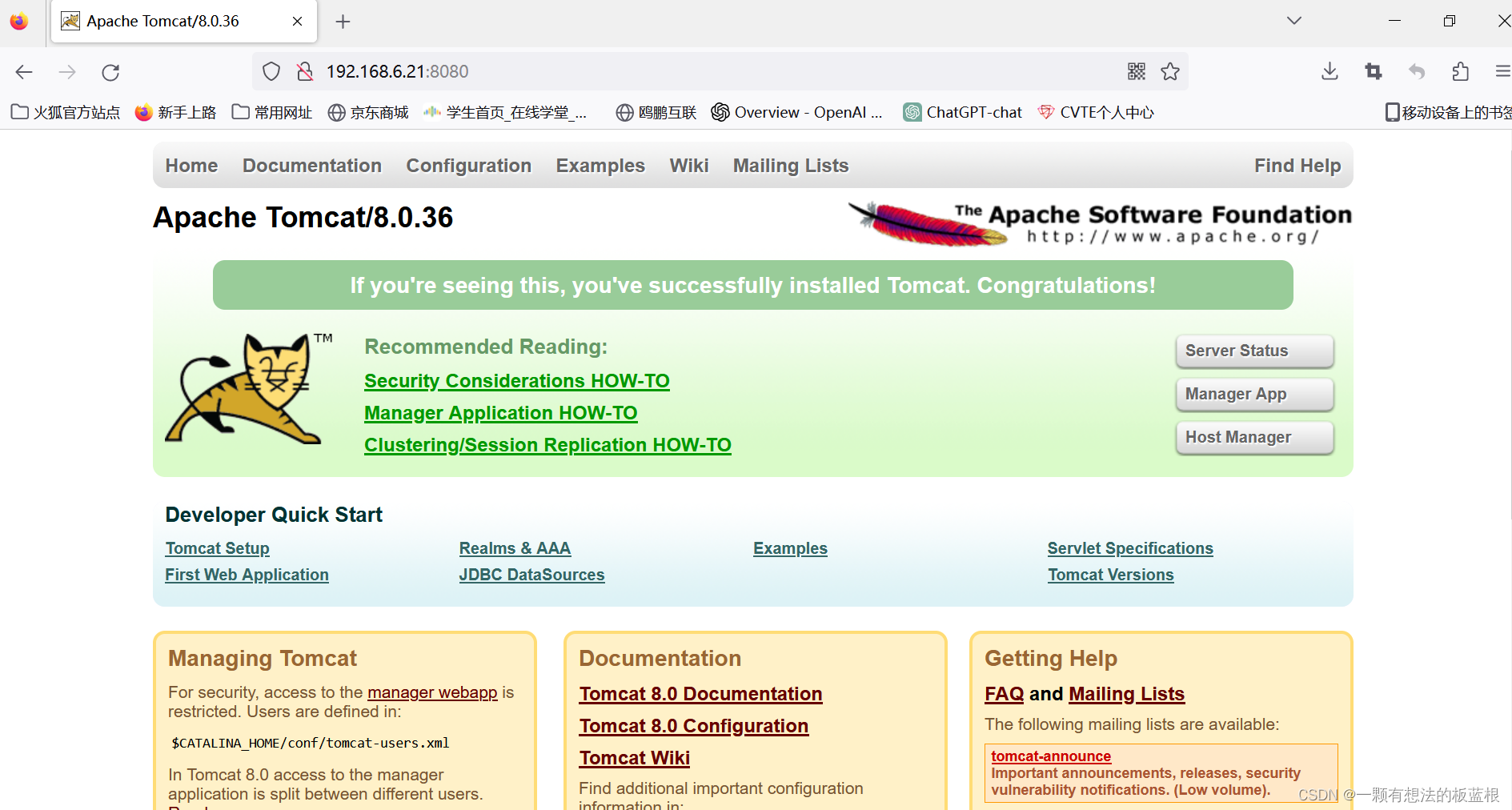Open the tomcat-announce mailing list link
This screenshot has height=810, width=1512.
pos(1051,756)
